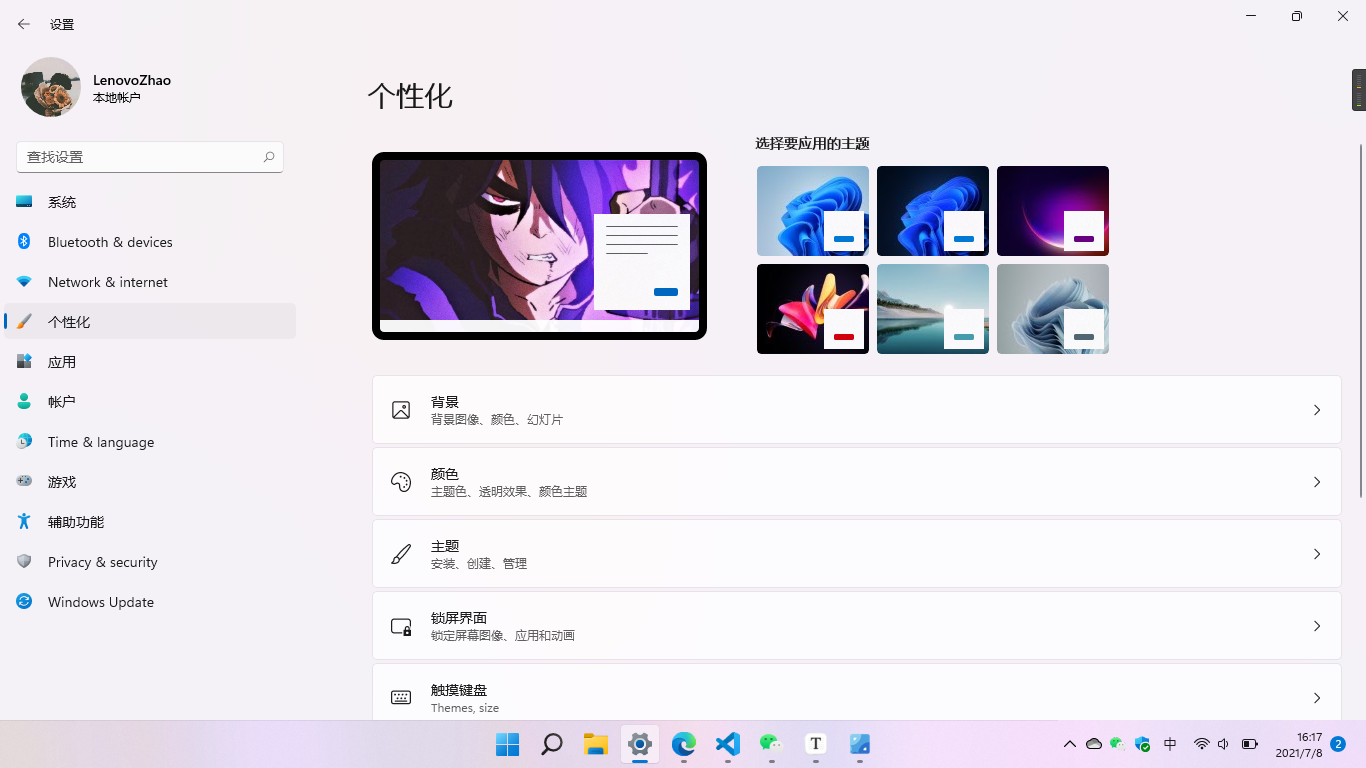Click the 游戏 gamepad icon

tap(24, 481)
